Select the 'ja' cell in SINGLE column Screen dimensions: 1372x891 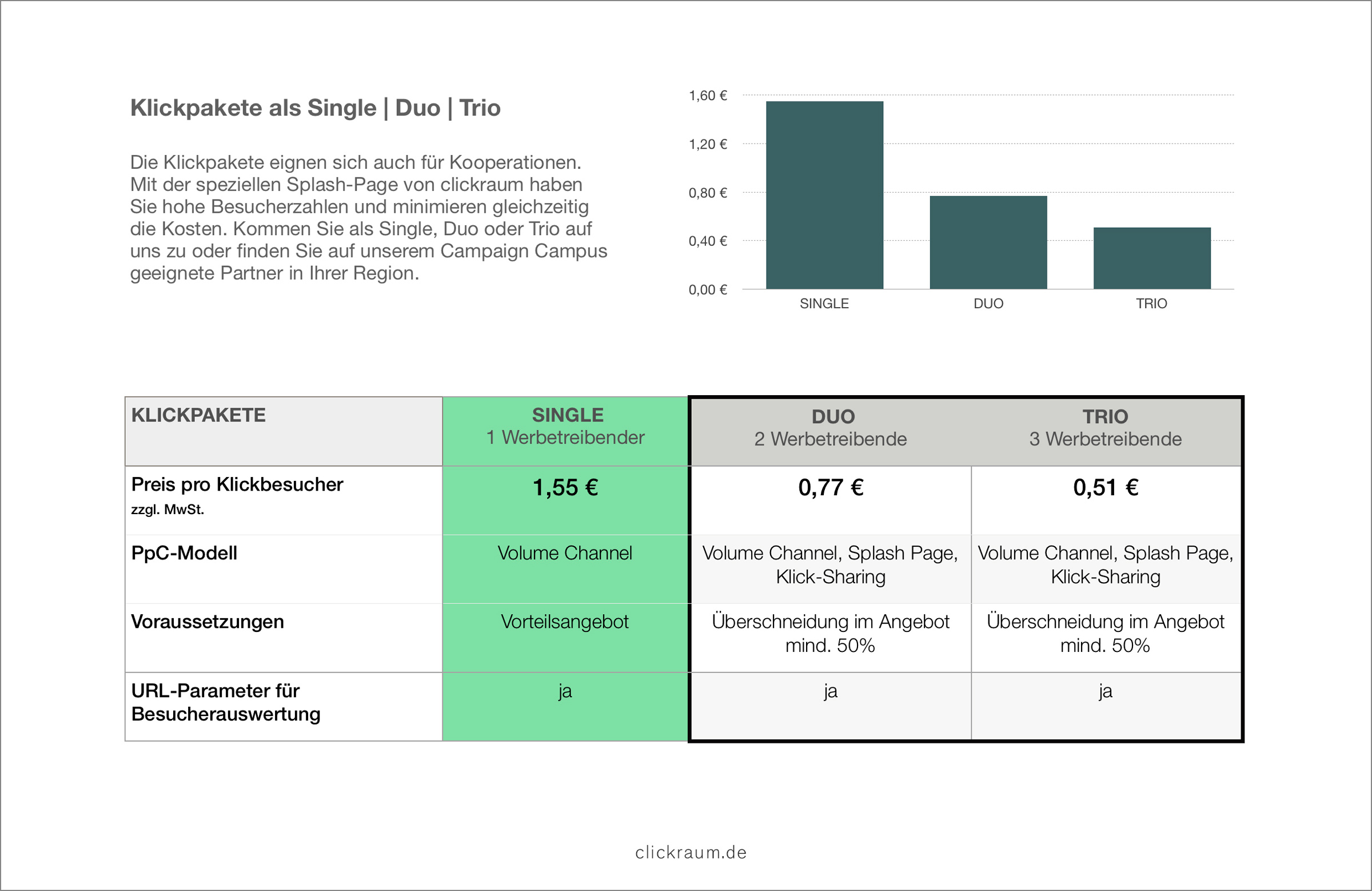565,706
